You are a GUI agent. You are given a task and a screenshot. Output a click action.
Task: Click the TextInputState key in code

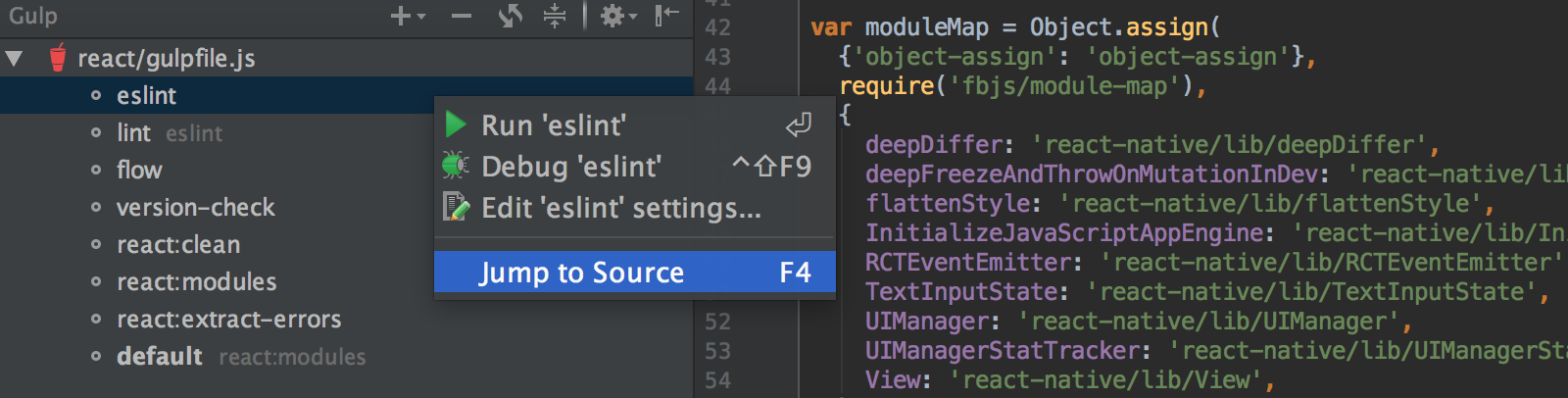pyautogui.click(x=960, y=292)
